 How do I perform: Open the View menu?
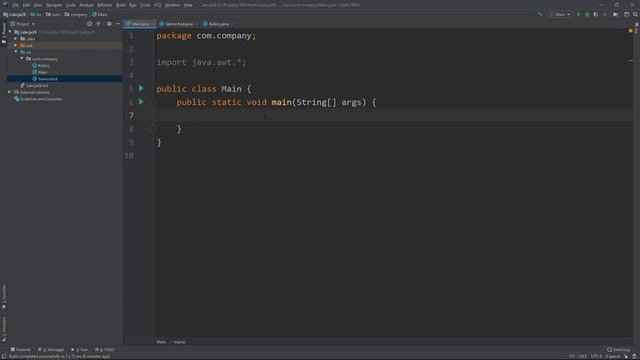coord(38,5)
